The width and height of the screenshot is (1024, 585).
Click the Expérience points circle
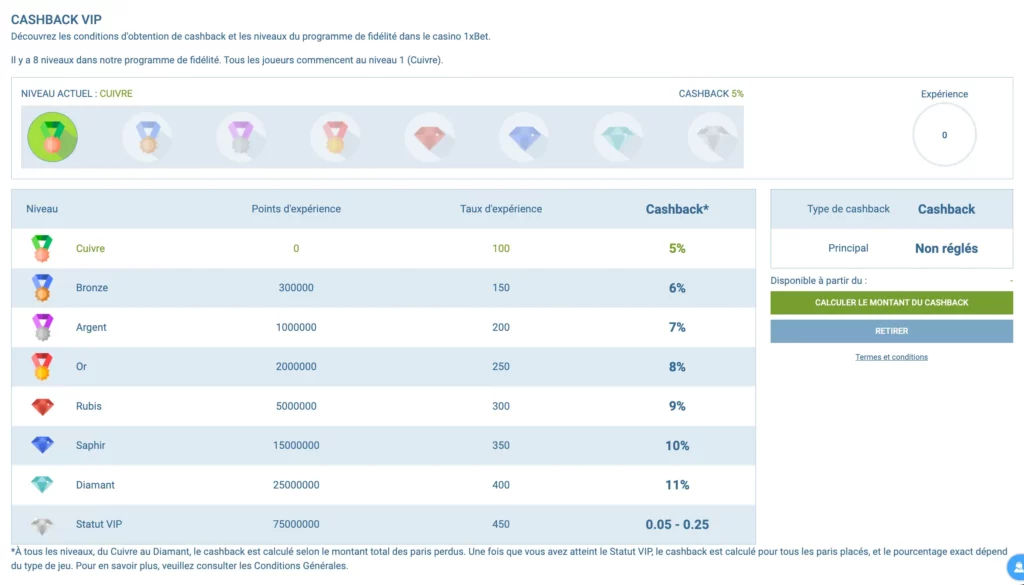(x=944, y=135)
